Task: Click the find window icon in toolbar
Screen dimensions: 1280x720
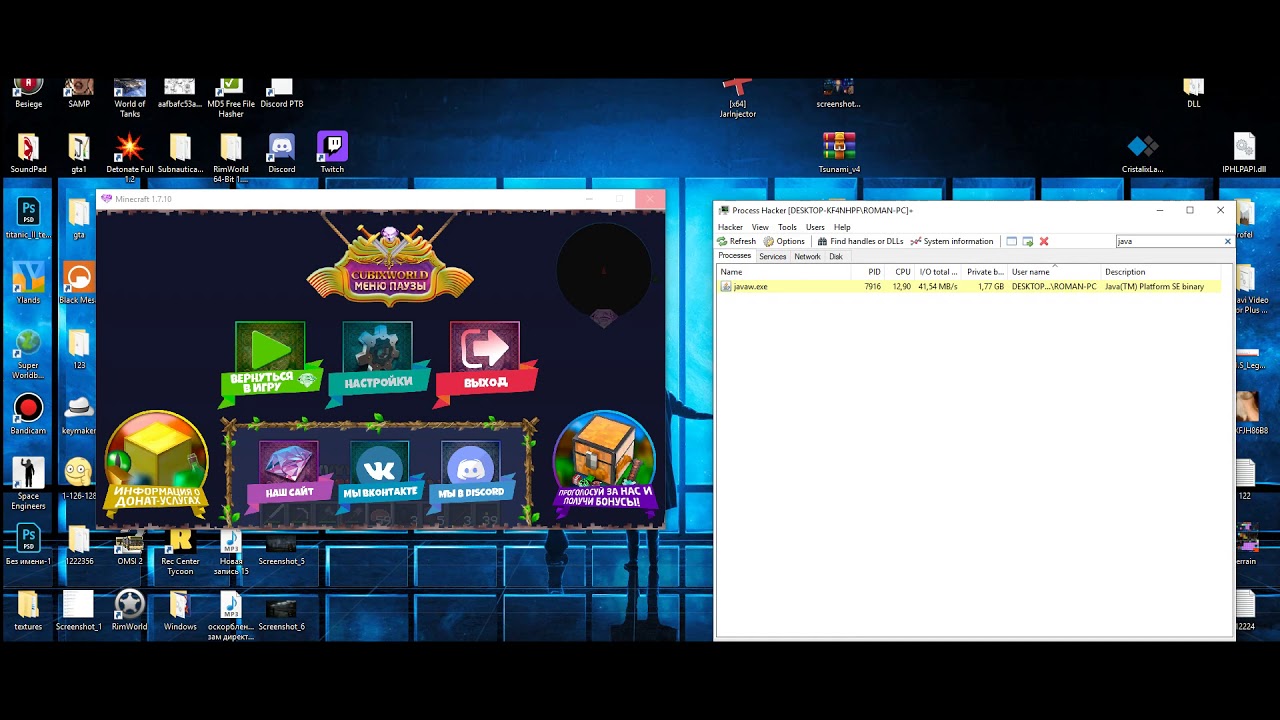Action: [1012, 241]
